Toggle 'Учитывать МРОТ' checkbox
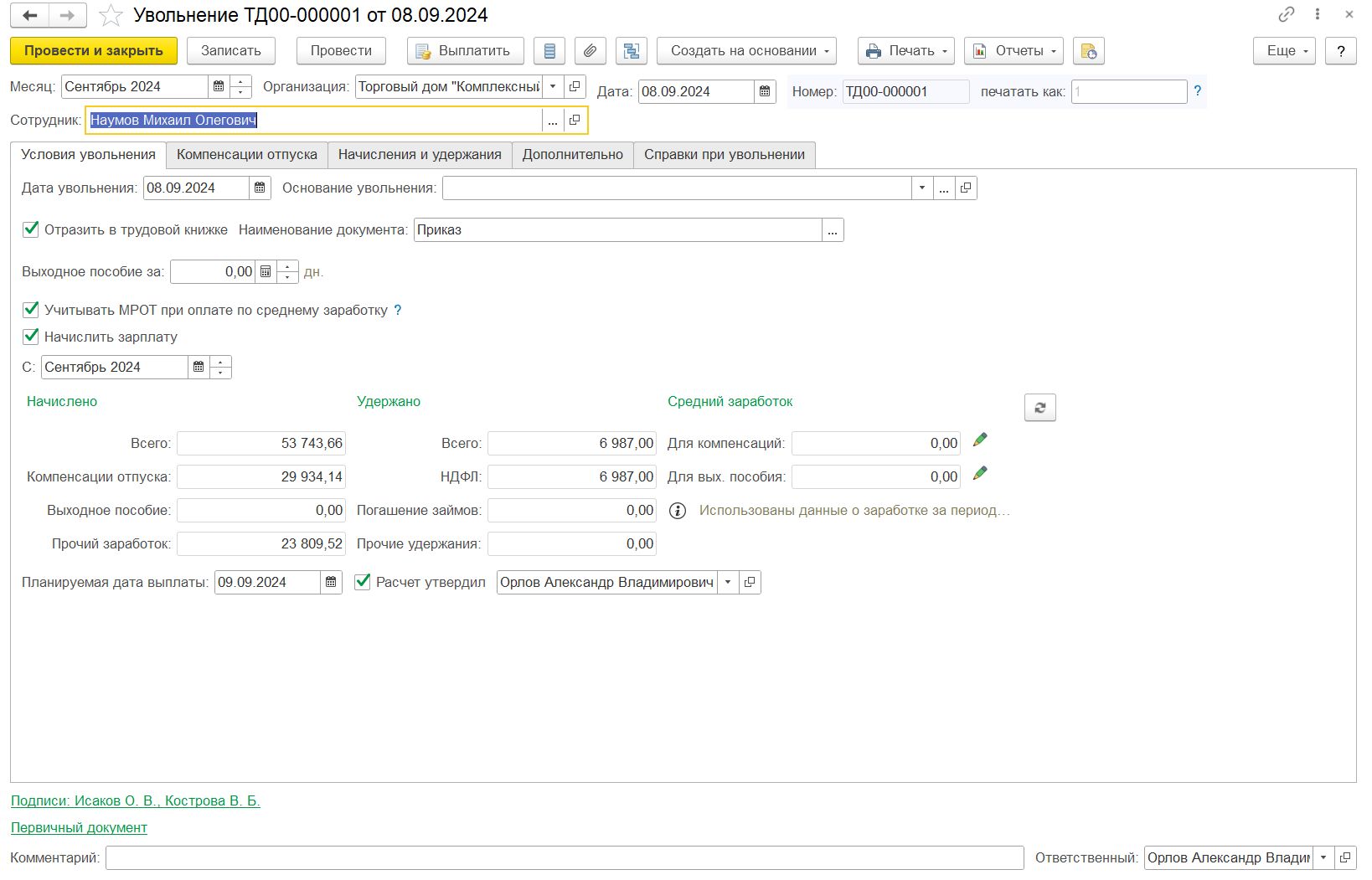The image size is (1372, 880). 31,310
